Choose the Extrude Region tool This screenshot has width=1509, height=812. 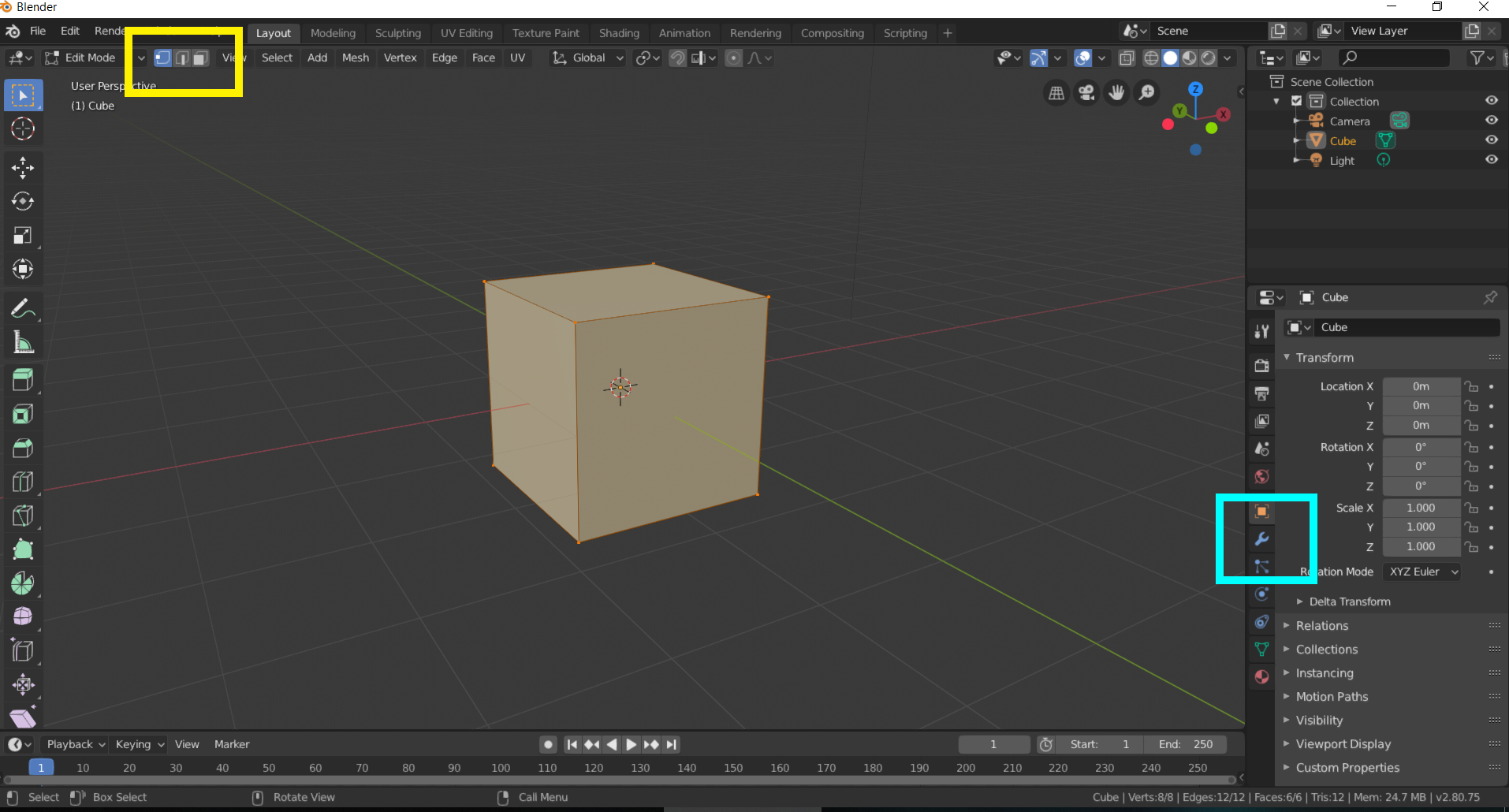click(x=23, y=380)
